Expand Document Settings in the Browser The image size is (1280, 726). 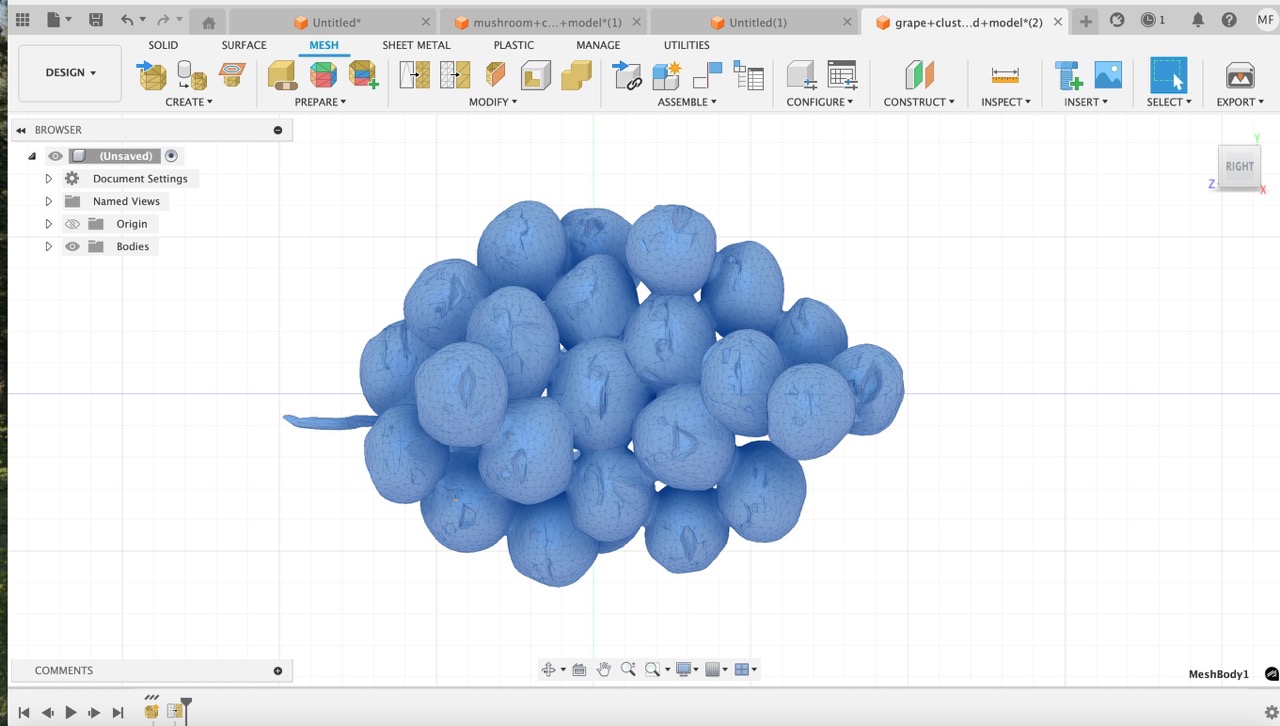point(48,178)
